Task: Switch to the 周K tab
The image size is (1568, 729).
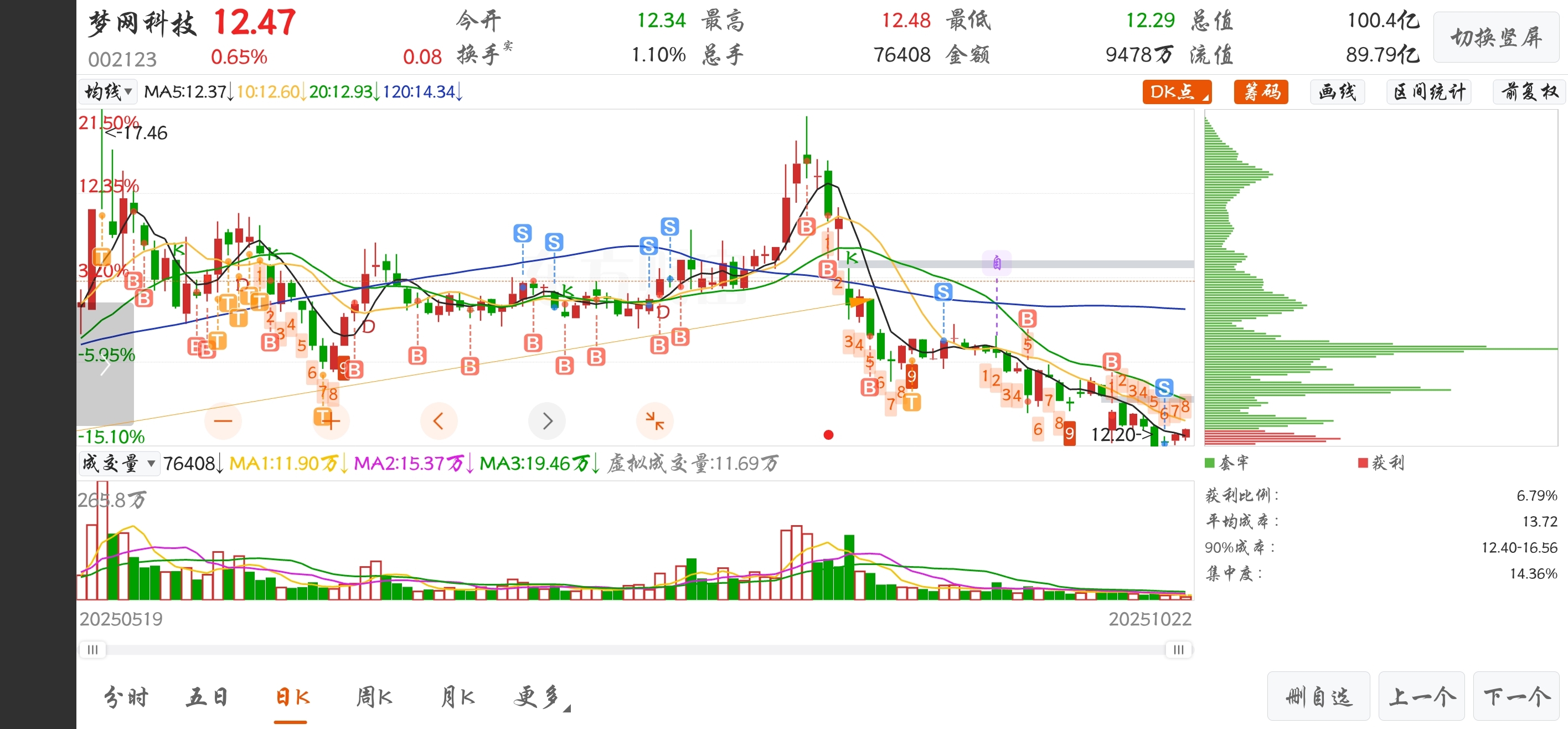Action: tap(374, 697)
